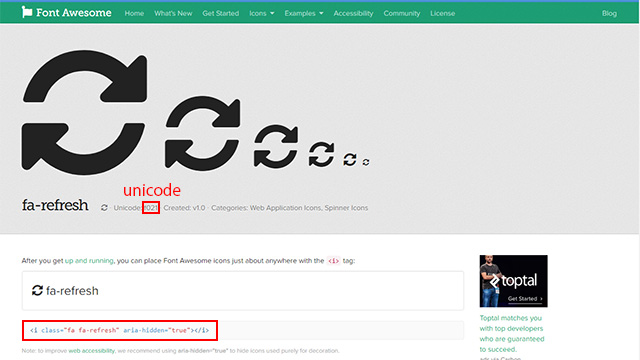Select 'fa-refresh' text in example box
The height and width of the screenshot is (360, 640).
click(72, 291)
